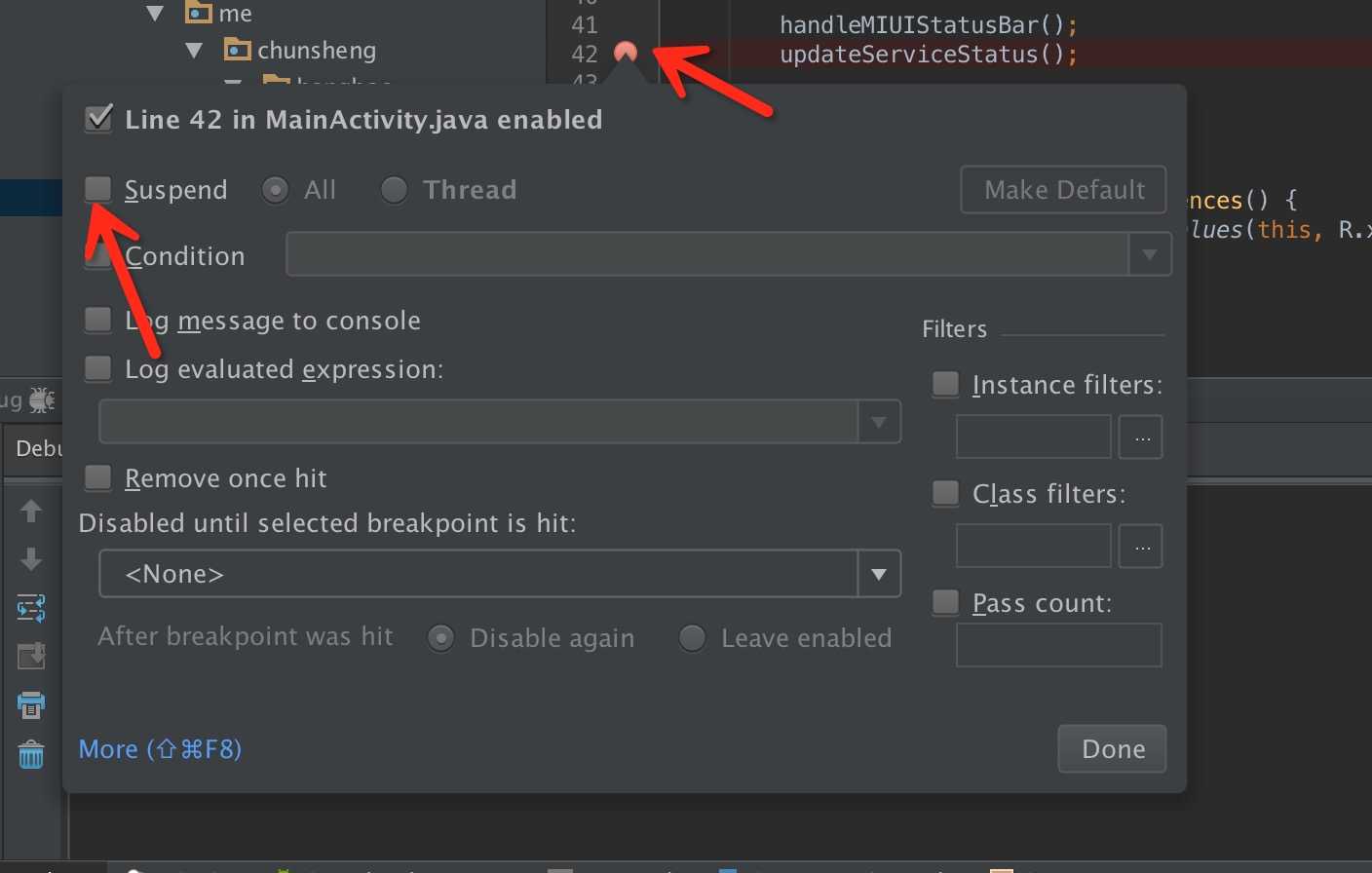Open the disabled-until breakpoint <None> dropdown

[x=879, y=574]
